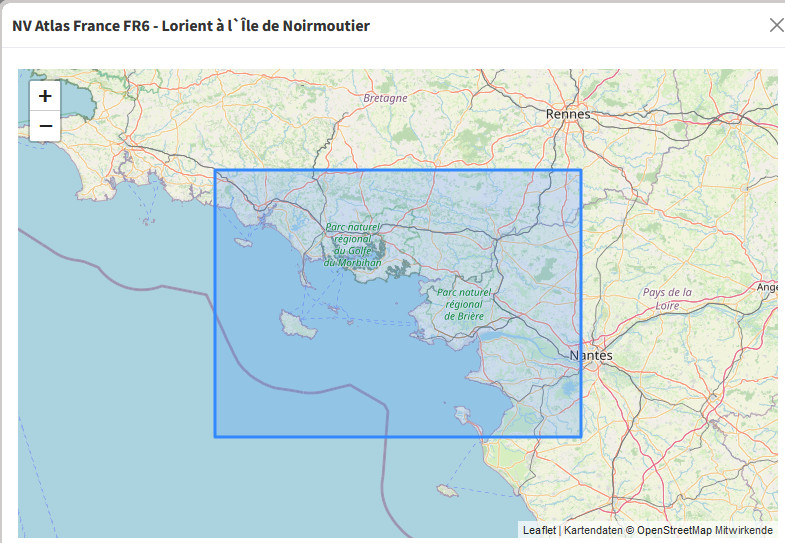
Task: Click the dialog title NV Atlas France FR6
Action: point(191,25)
